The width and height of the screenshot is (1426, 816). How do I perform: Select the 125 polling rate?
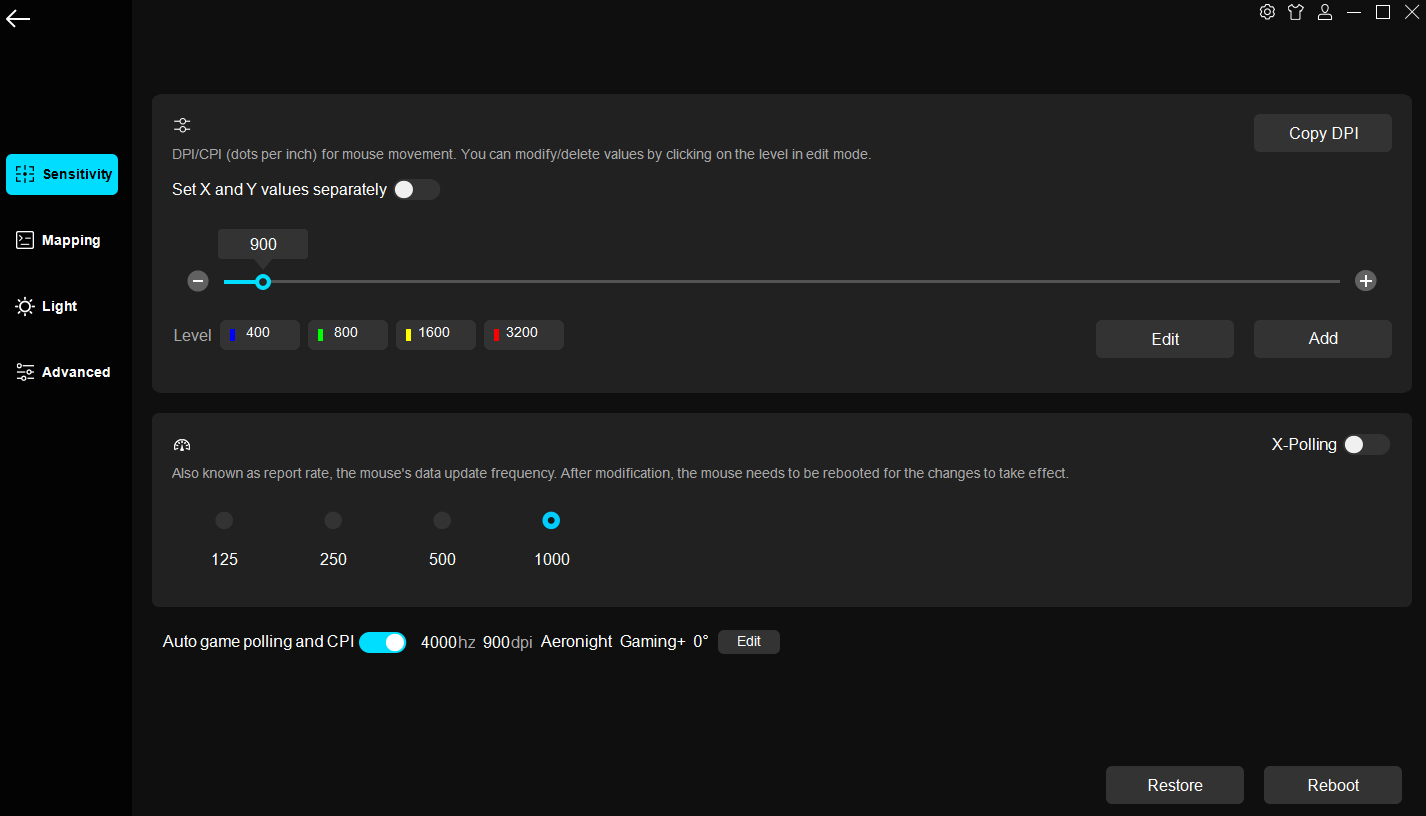(x=224, y=520)
